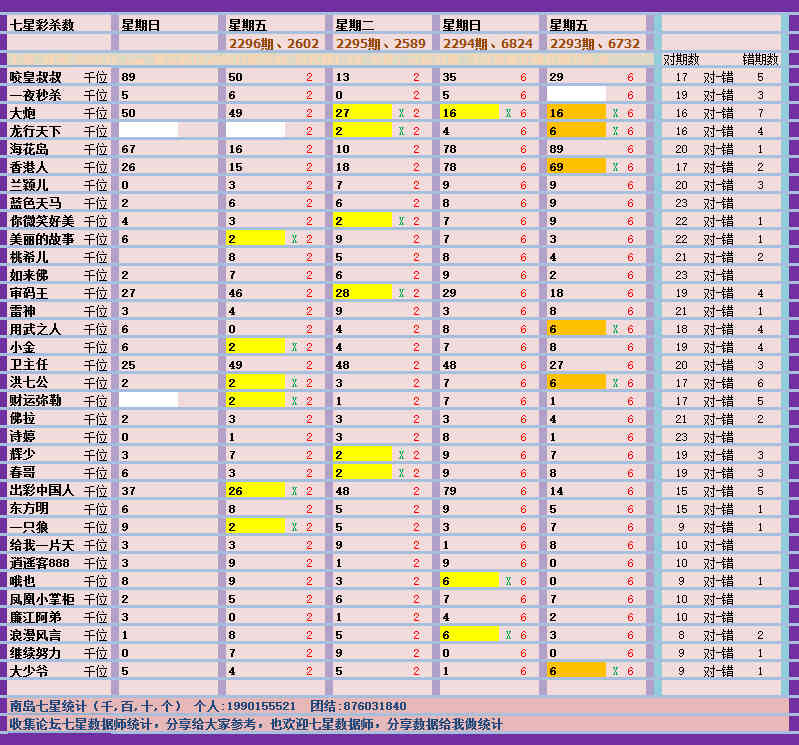Click the green X in 大少爷 row
Screen dimensions: 799x745
pyautogui.click(x=616, y=671)
